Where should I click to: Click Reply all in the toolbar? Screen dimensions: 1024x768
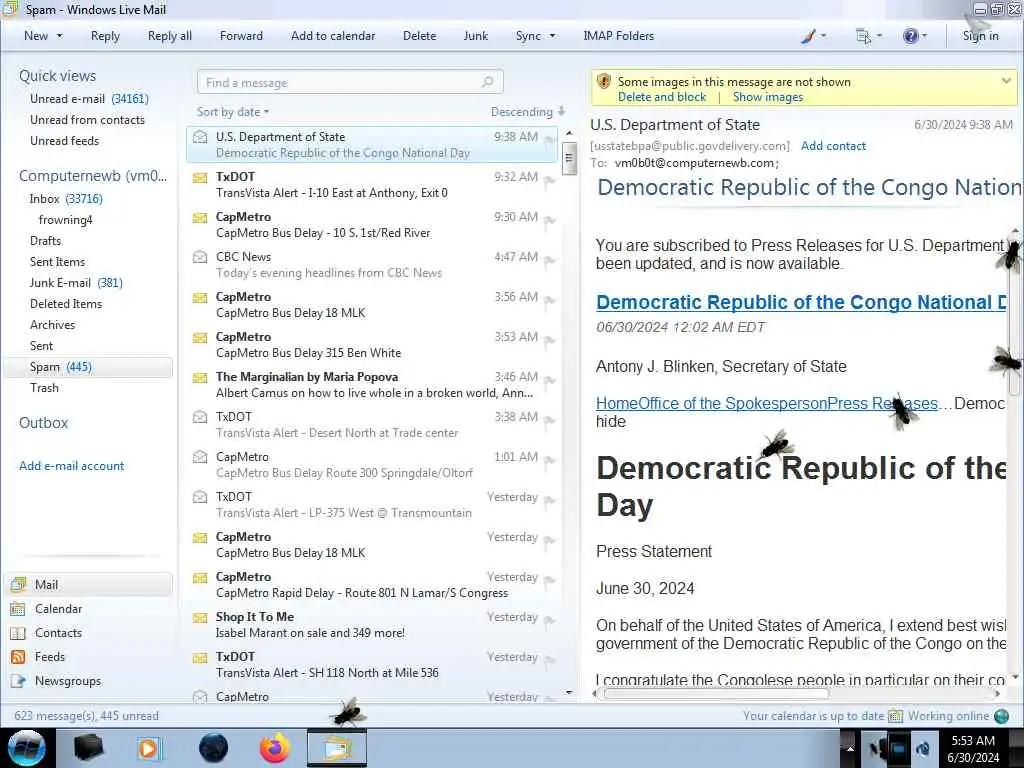(x=170, y=36)
